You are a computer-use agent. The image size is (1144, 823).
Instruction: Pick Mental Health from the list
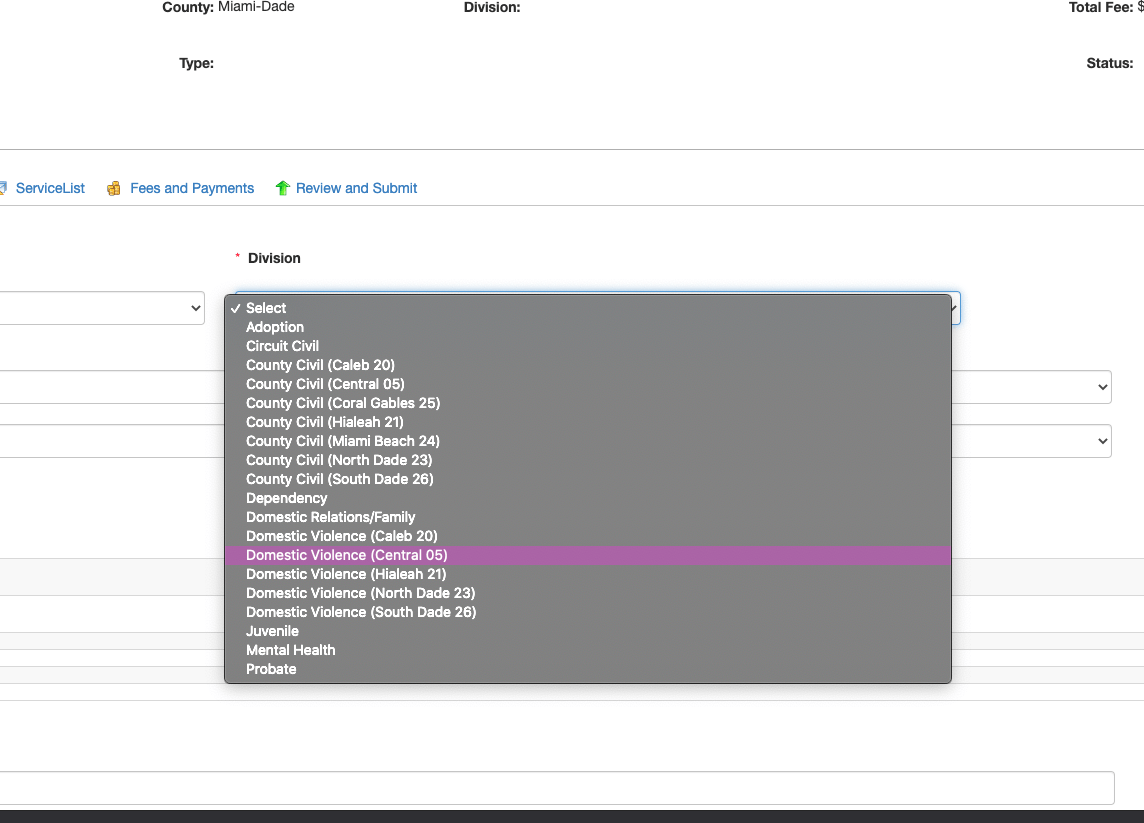290,650
